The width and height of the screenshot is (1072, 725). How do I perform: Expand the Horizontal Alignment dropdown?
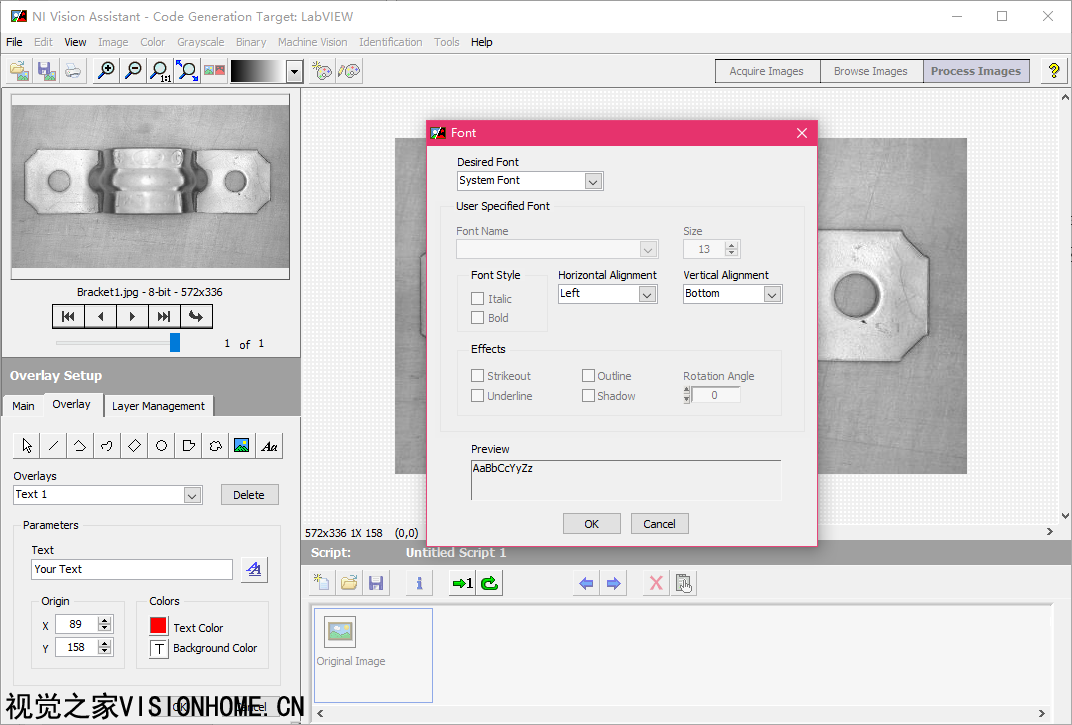(647, 294)
